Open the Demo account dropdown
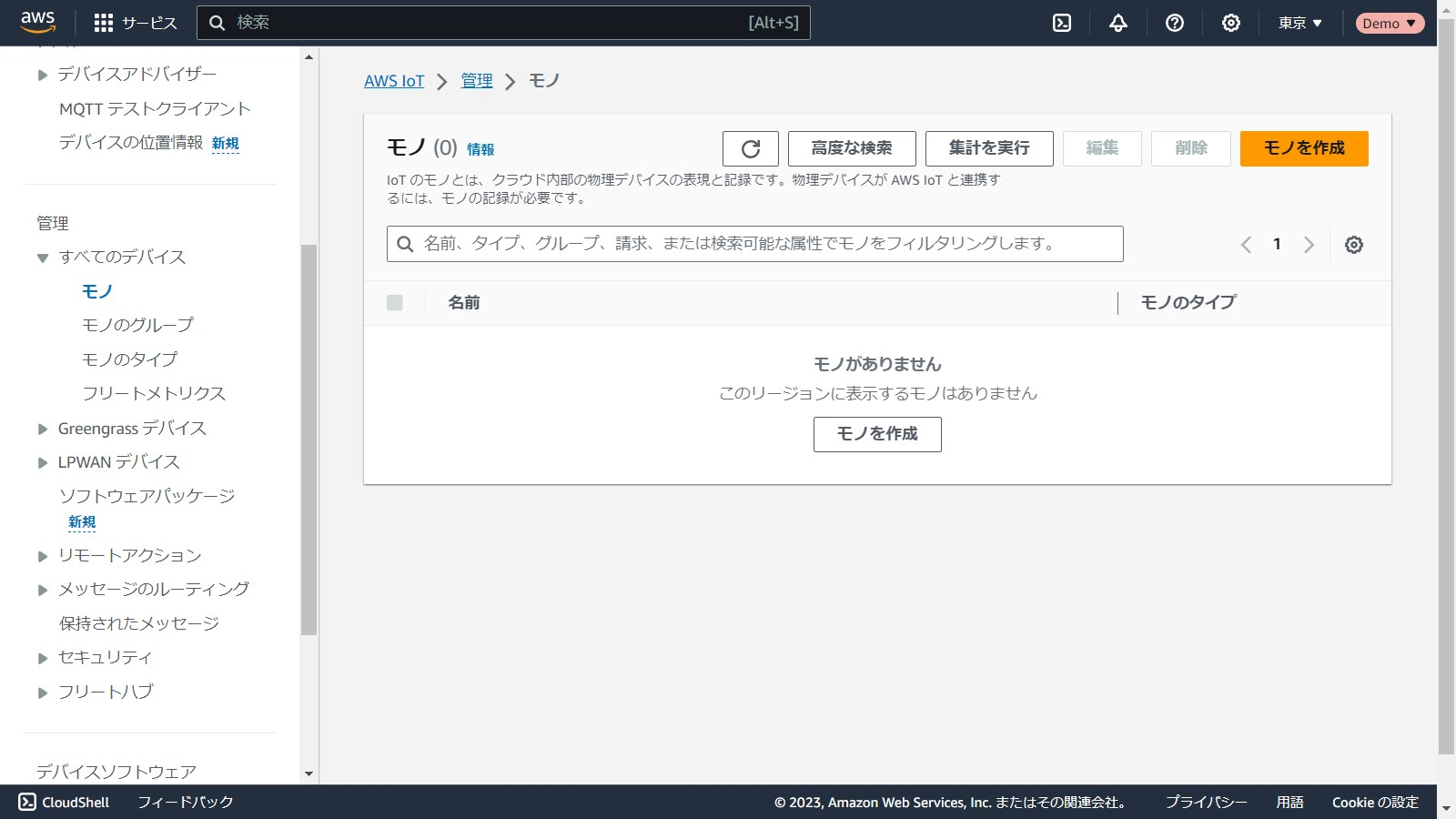 pyautogui.click(x=1389, y=23)
